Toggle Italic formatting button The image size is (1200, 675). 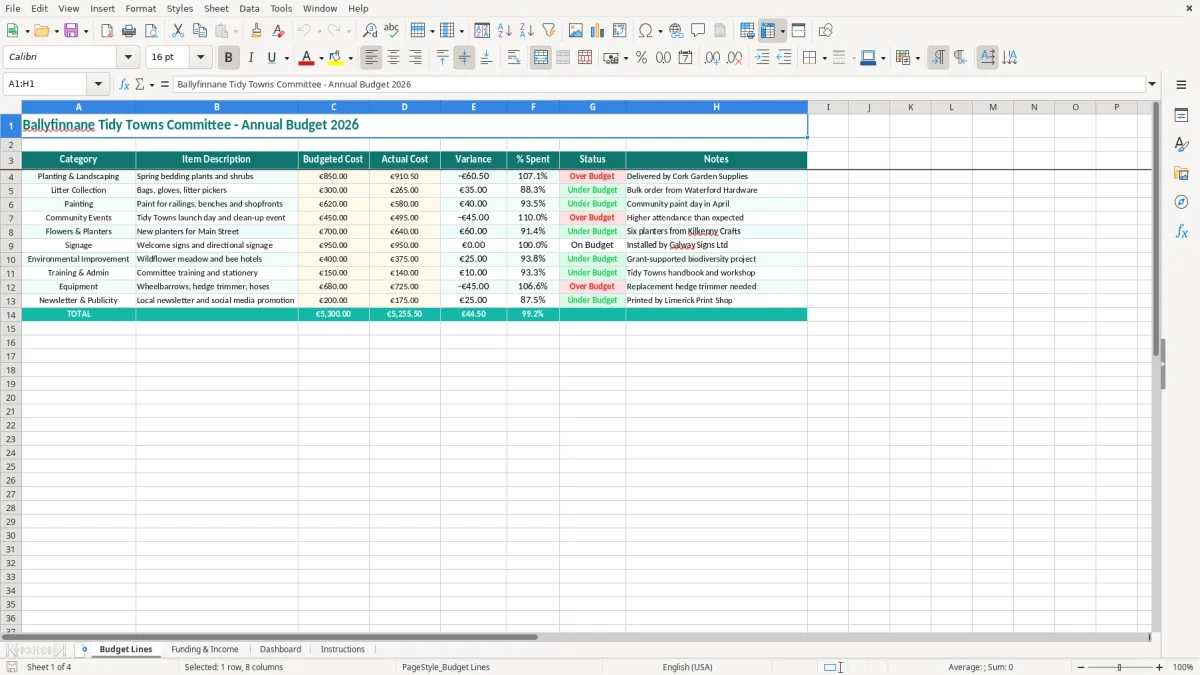[x=251, y=58]
